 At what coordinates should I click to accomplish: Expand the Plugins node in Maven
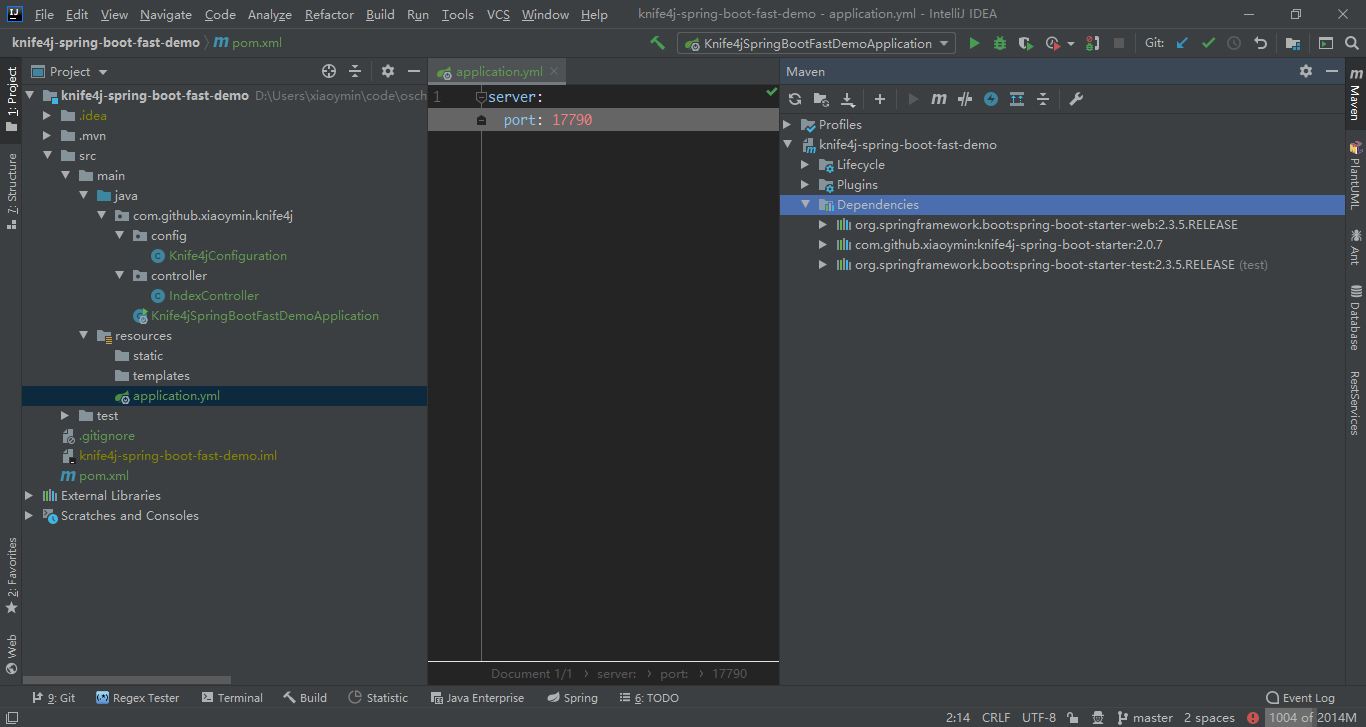805,185
